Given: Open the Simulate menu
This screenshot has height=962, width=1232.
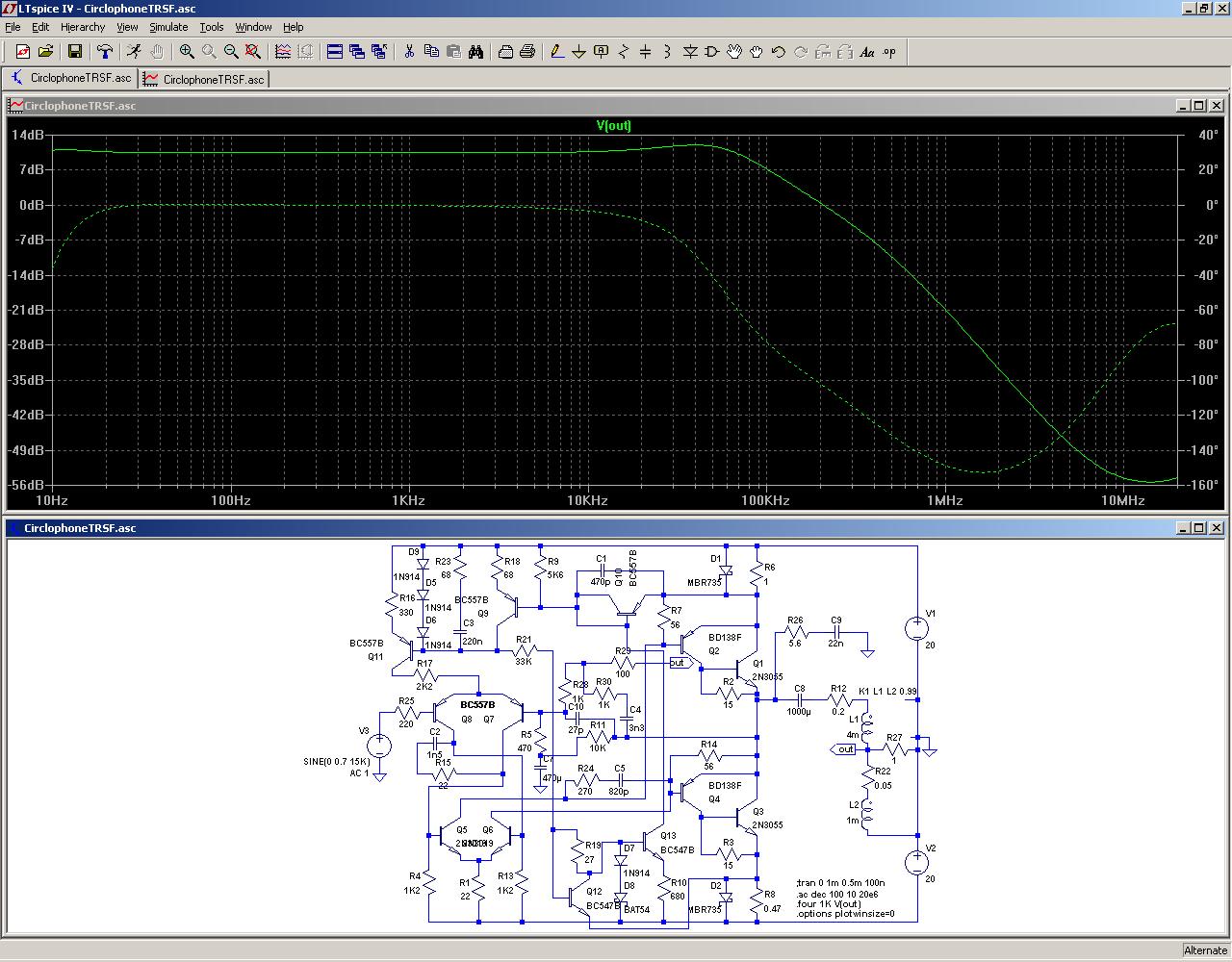Looking at the screenshot, I should point(168,27).
